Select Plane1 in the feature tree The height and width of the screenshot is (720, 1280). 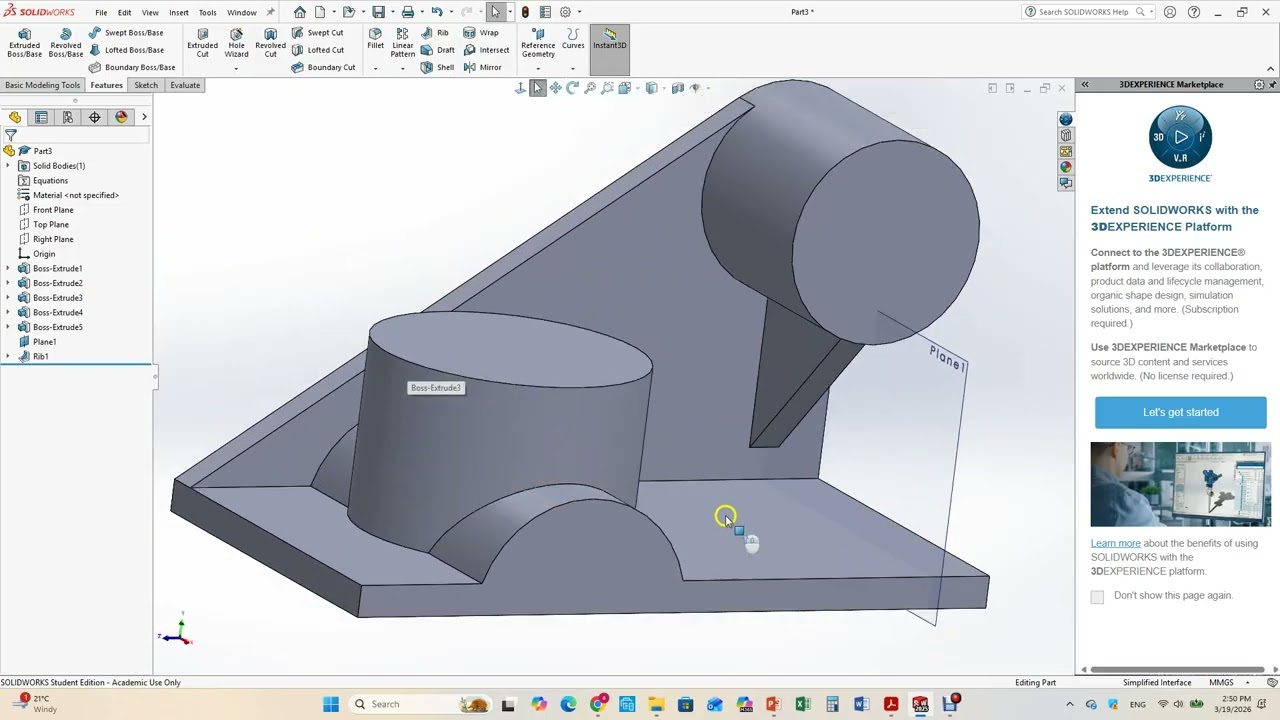45,342
